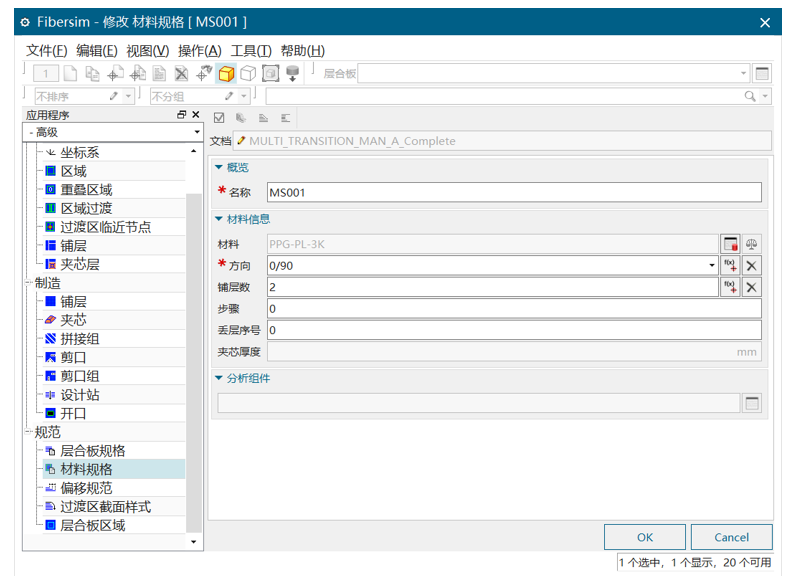The image size is (799, 576).
Task: Open the 工具(T) menu
Action: 251,50
